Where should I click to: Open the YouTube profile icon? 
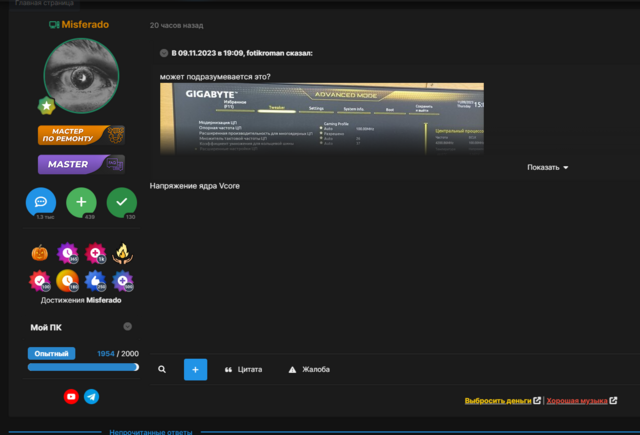(x=71, y=397)
